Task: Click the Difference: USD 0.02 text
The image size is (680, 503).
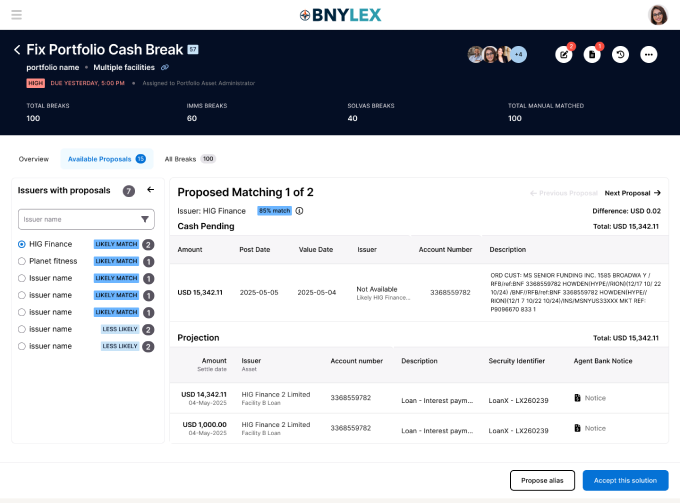Action: pyautogui.click(x=627, y=211)
